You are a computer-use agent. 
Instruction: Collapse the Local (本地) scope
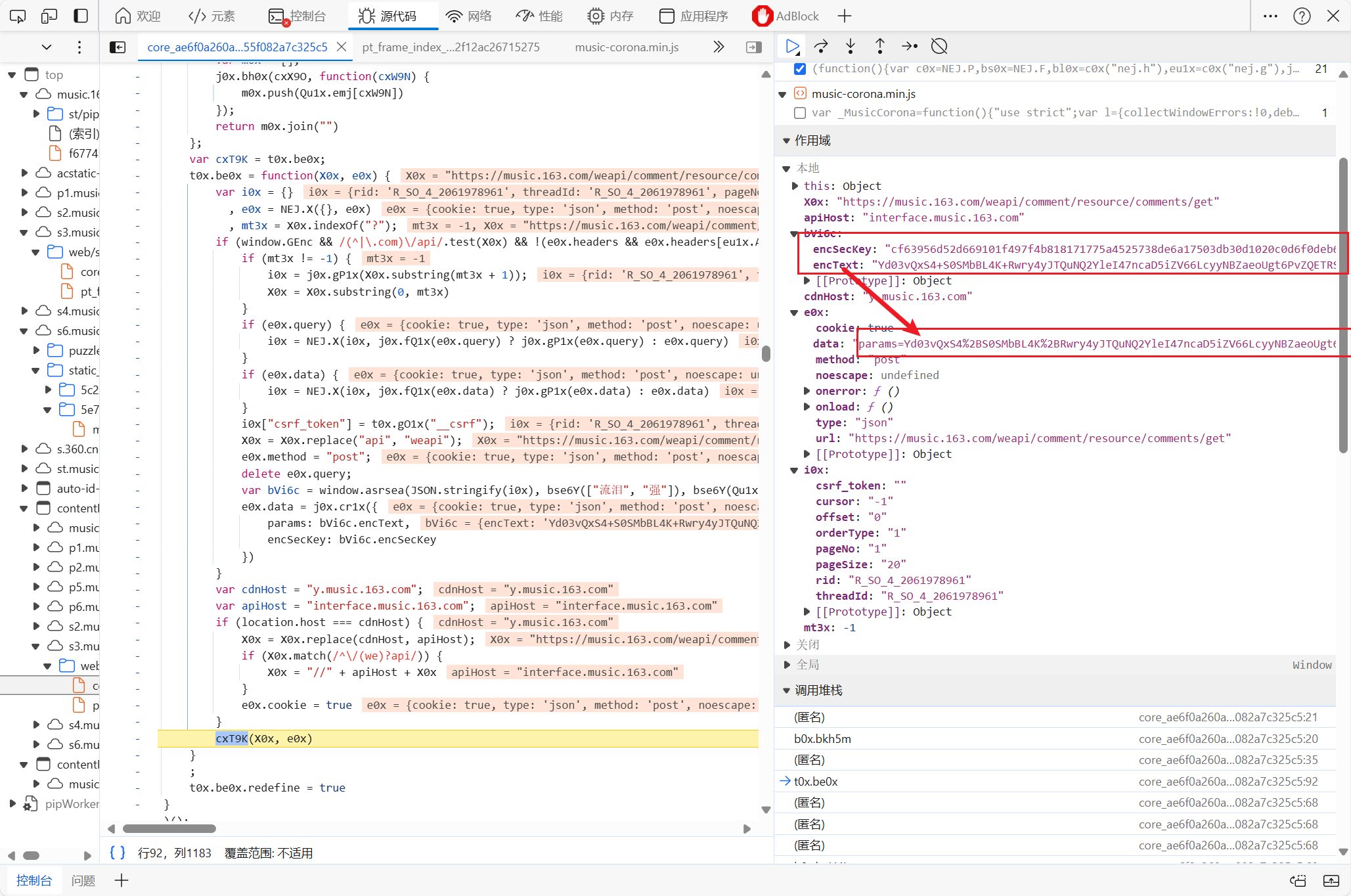click(x=786, y=168)
